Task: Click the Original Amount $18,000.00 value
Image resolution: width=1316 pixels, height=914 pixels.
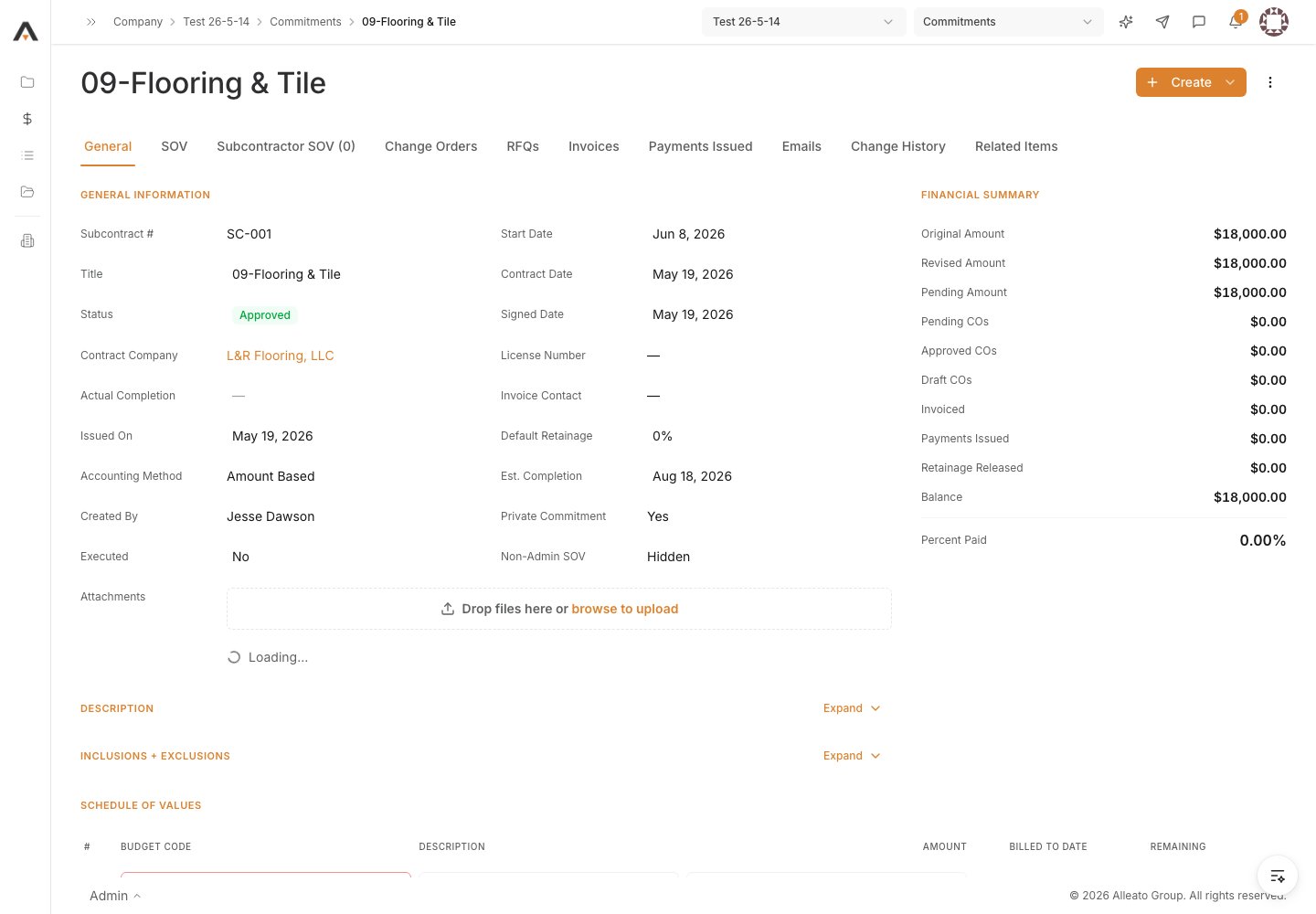Action: click(1250, 234)
